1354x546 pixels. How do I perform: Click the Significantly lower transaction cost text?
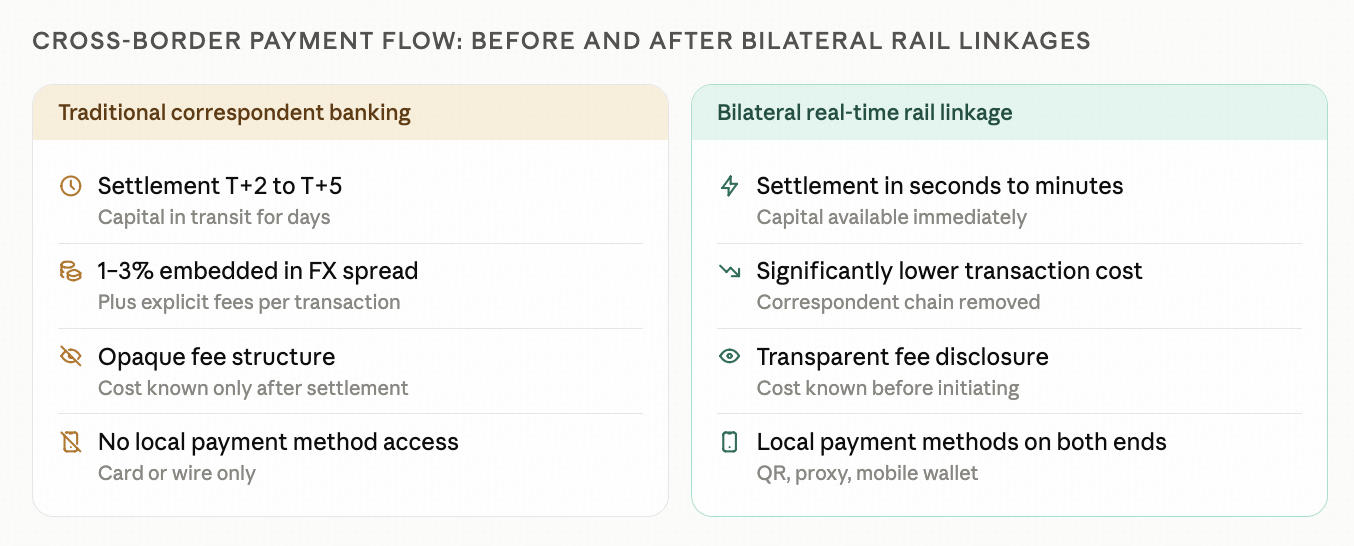pyautogui.click(x=950, y=271)
